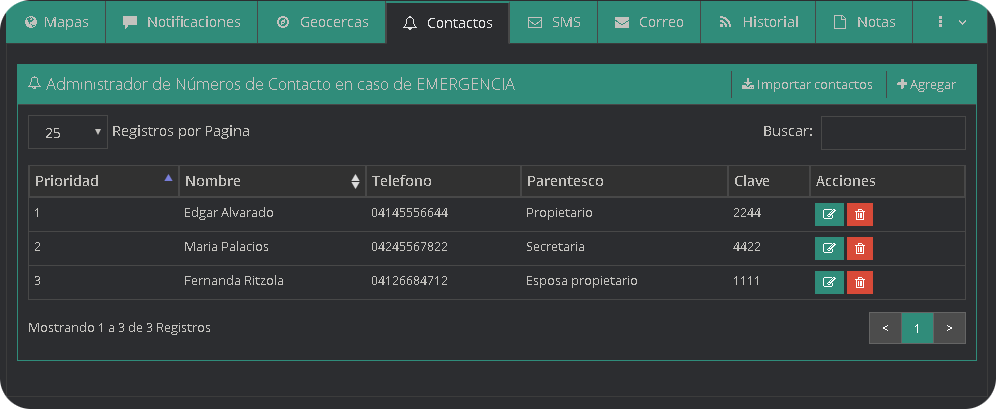Click the Parentesco column header
This screenshot has height=409, width=996.
coord(624,181)
